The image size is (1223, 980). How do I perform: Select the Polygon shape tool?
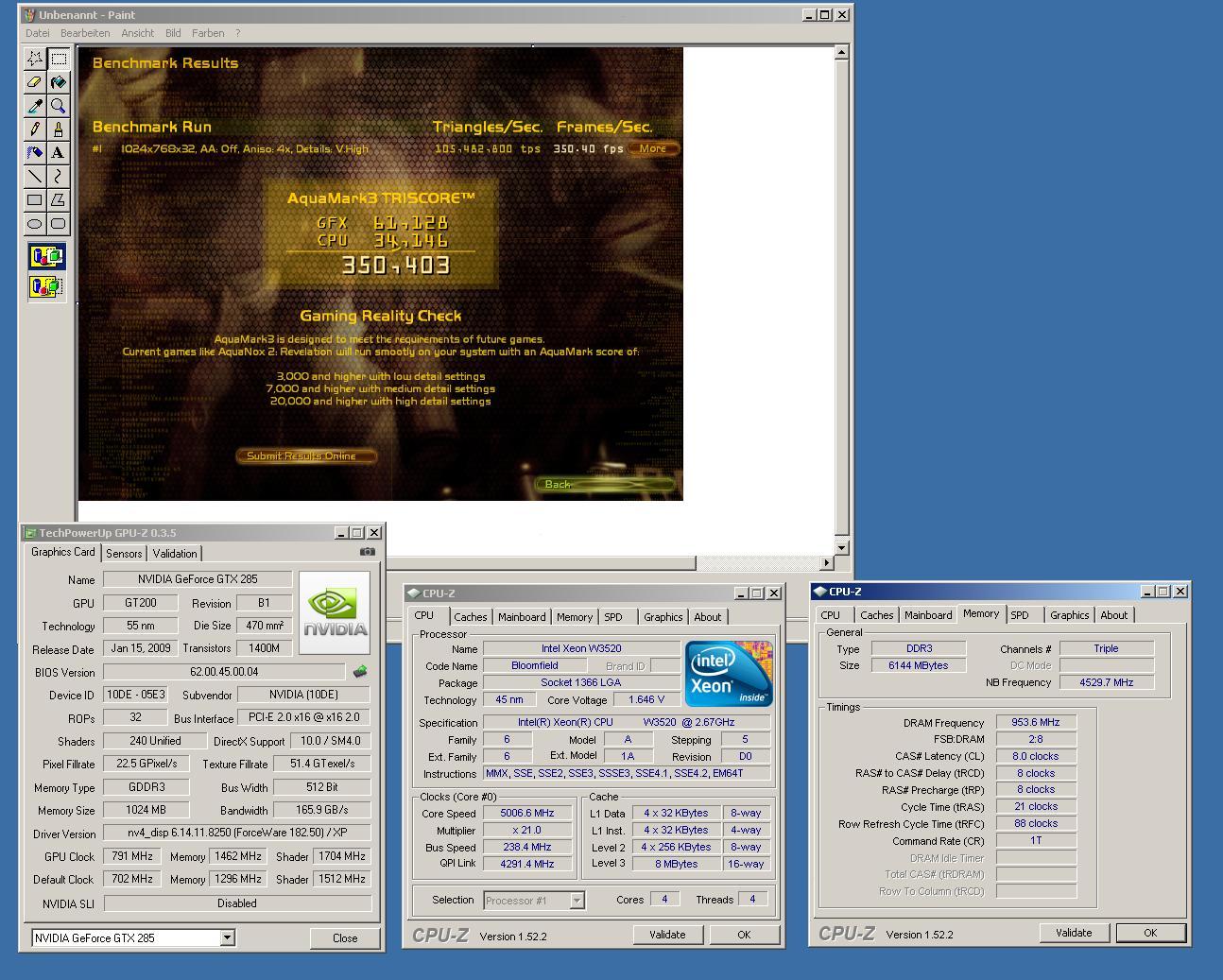click(59, 200)
